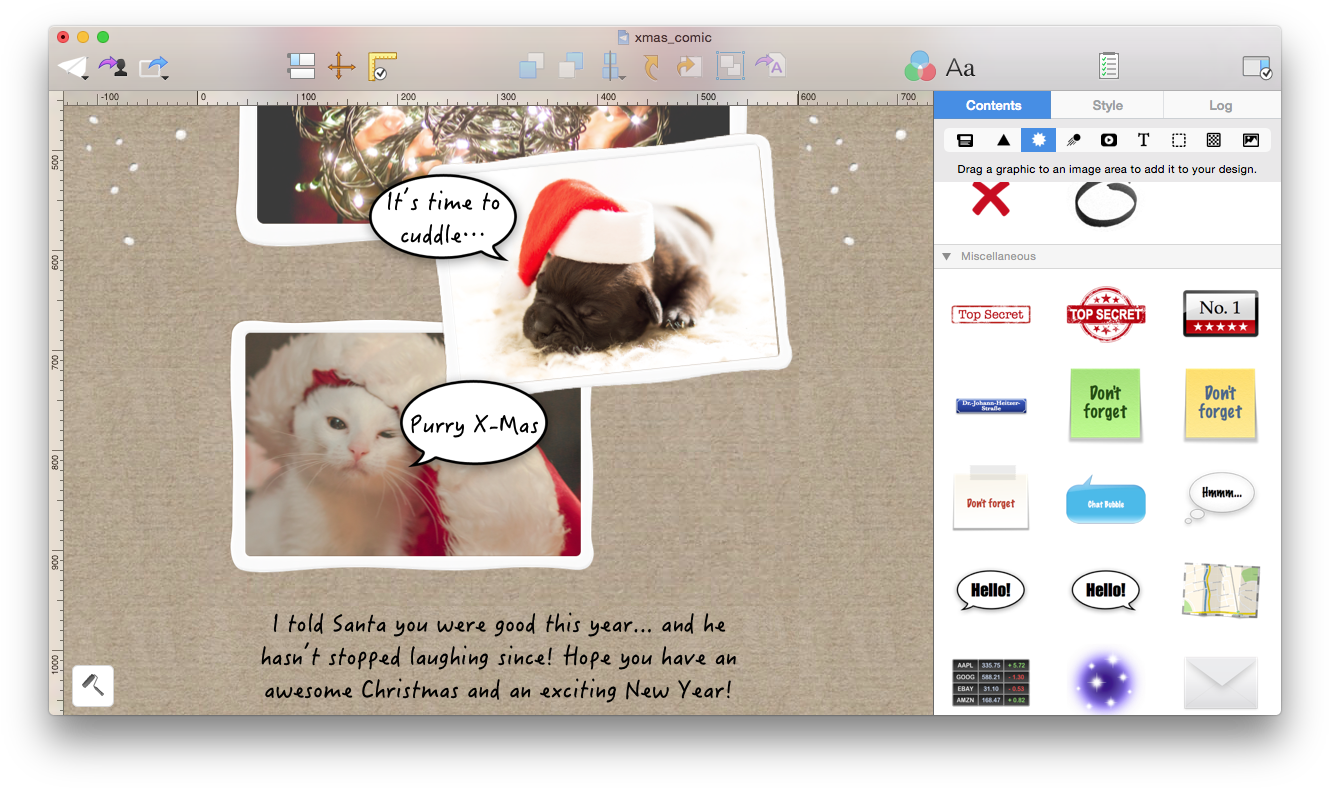Image resolution: width=1329 pixels, height=788 pixels.
Task: Click the hammer tool button on the canvas
Action: click(x=92, y=685)
